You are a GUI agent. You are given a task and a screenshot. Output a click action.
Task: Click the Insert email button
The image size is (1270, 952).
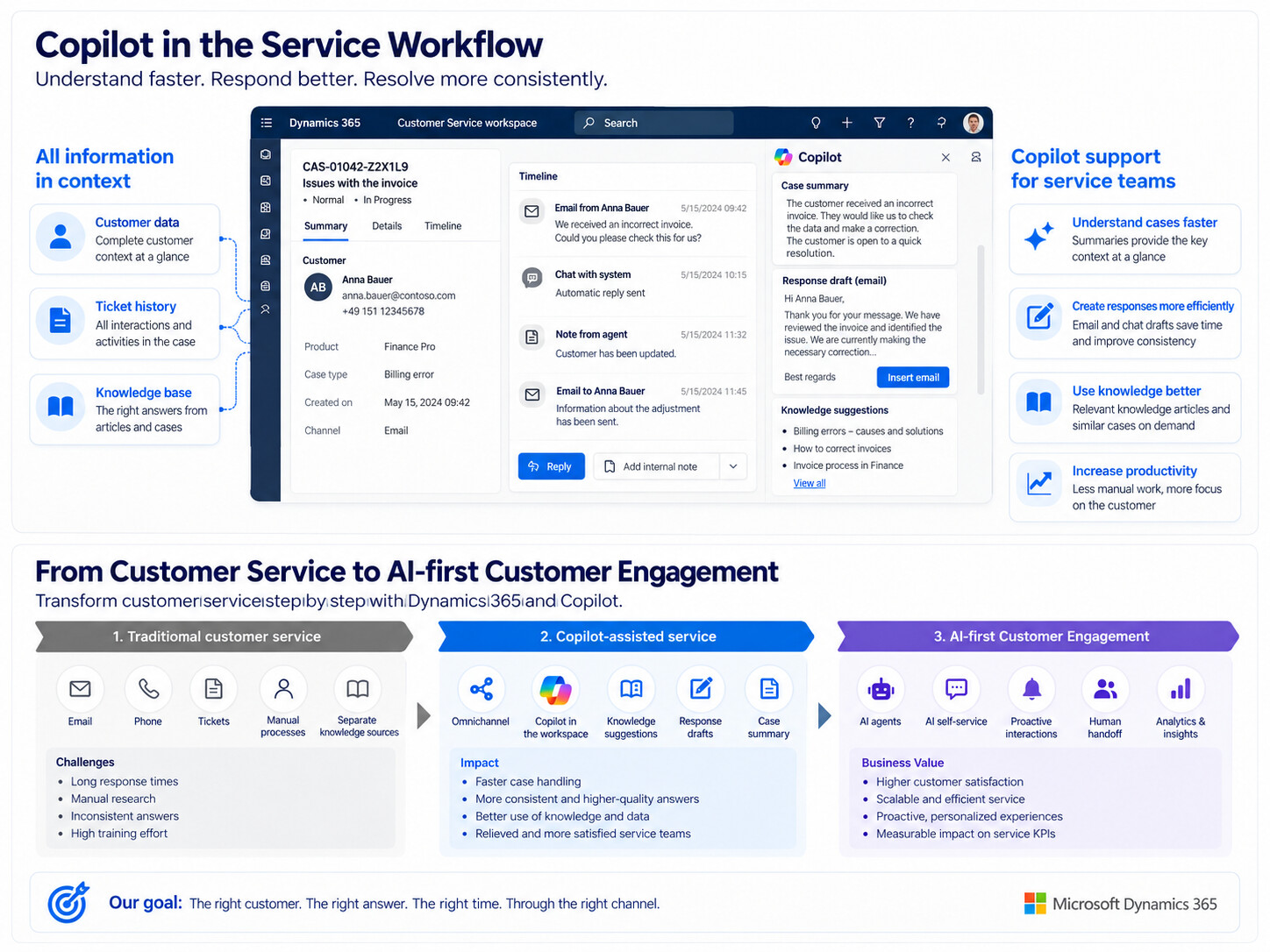pyautogui.click(x=912, y=377)
